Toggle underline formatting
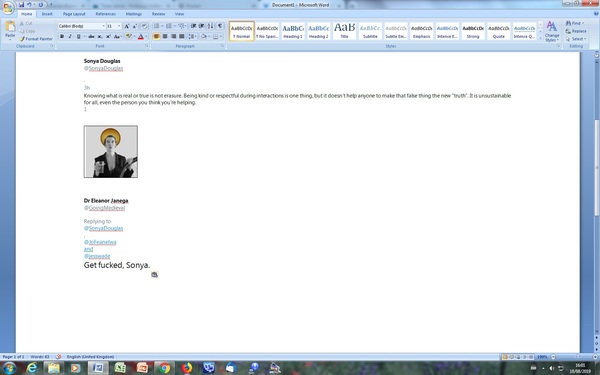The image size is (600, 375). coord(78,36)
